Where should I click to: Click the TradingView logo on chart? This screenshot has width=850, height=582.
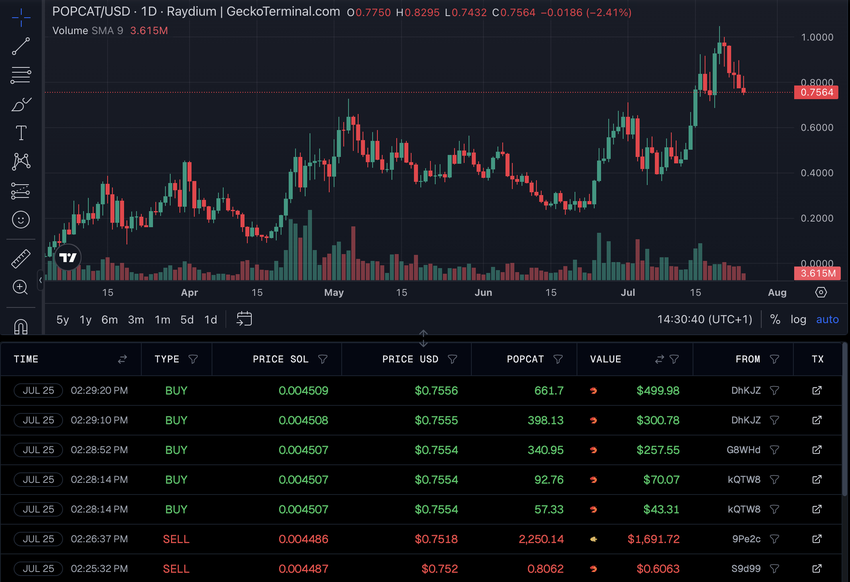(68, 257)
